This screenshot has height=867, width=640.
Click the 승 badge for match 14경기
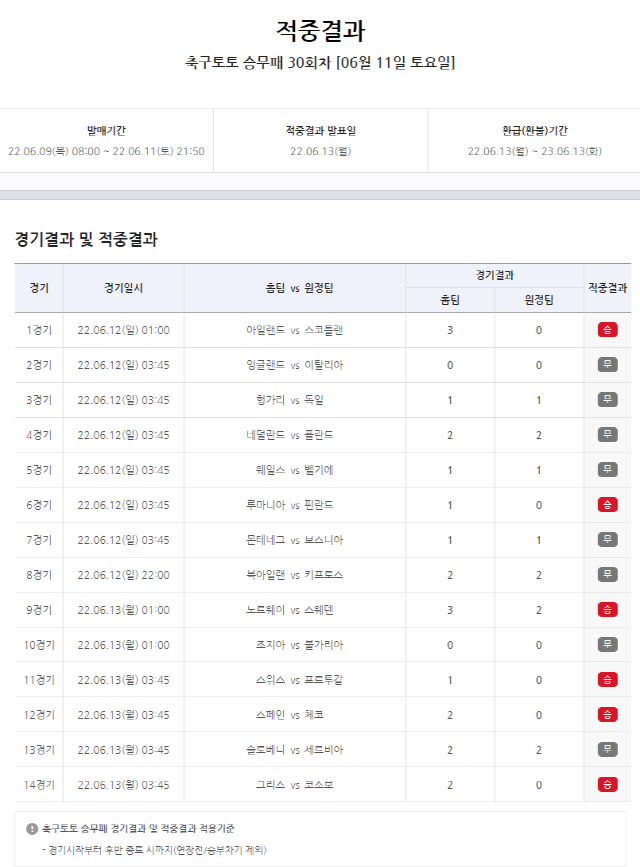tap(607, 785)
